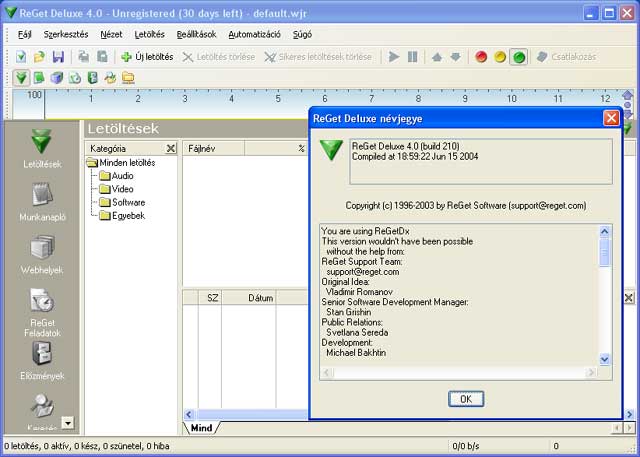This screenshot has width=640, height=457.
Task: Click the yellow folder open icon
Action: [39, 57]
